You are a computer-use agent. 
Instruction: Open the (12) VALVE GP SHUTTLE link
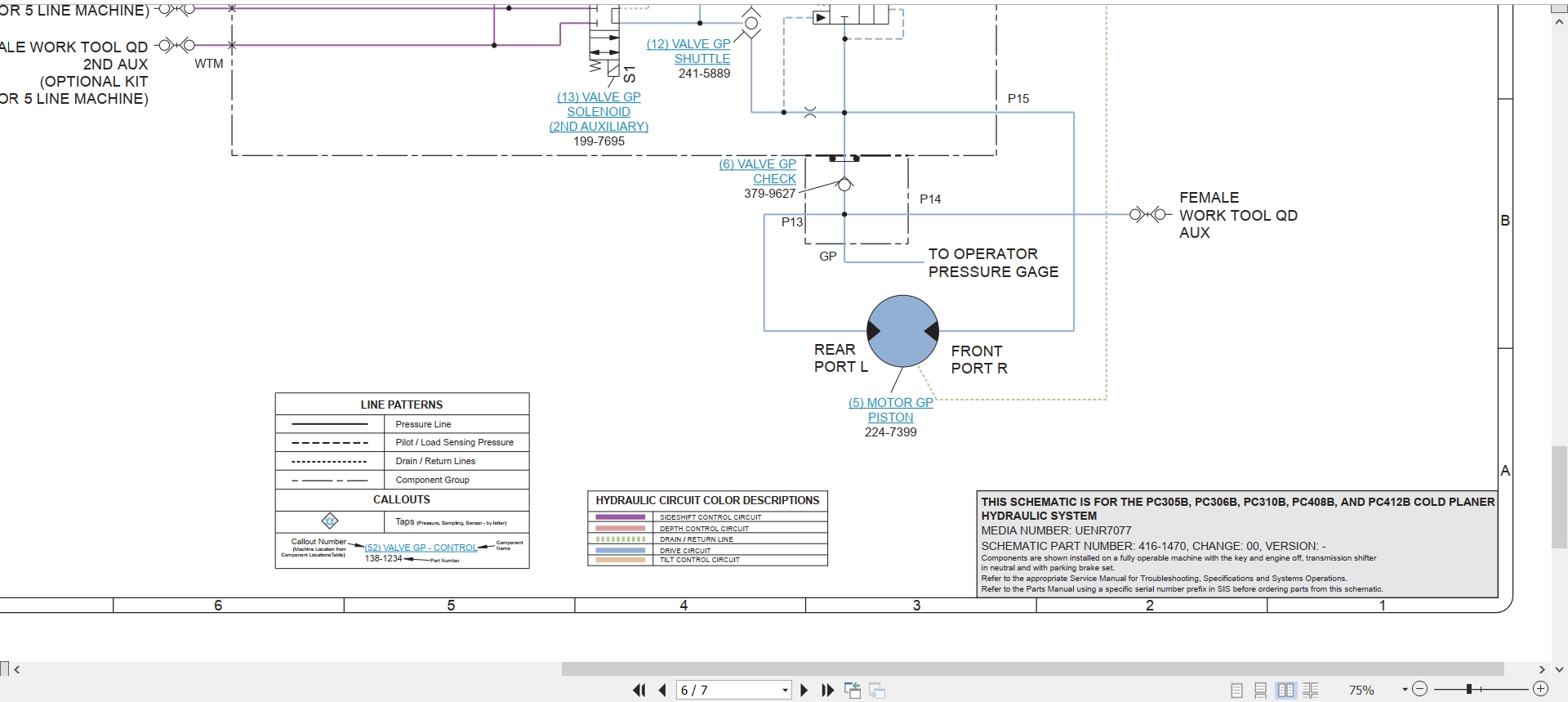pyautogui.click(x=689, y=51)
